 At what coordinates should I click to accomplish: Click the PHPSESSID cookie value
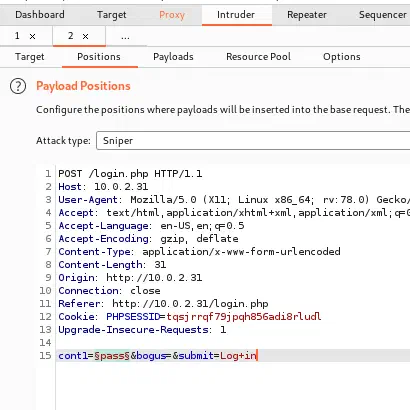pyautogui.click(x=244, y=317)
